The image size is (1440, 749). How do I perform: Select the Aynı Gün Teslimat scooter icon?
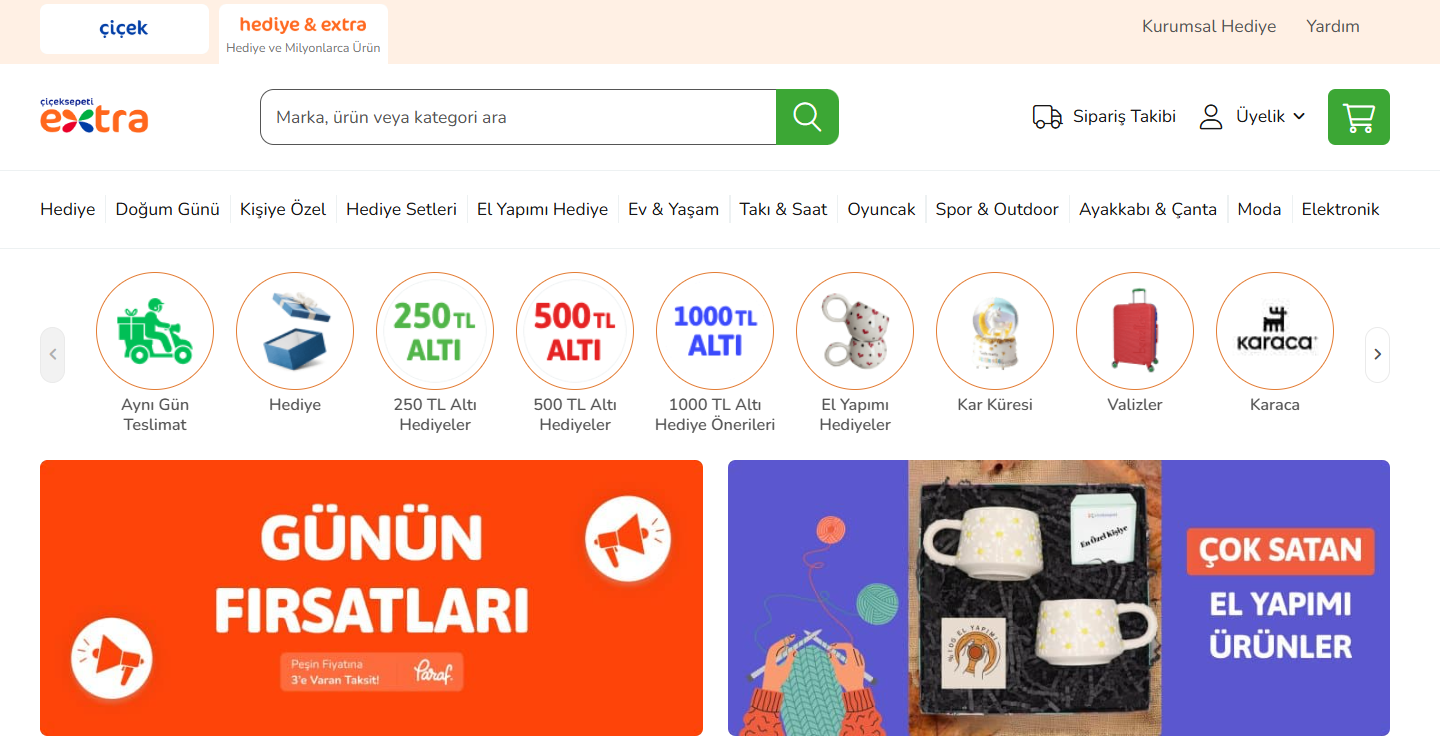pos(155,331)
